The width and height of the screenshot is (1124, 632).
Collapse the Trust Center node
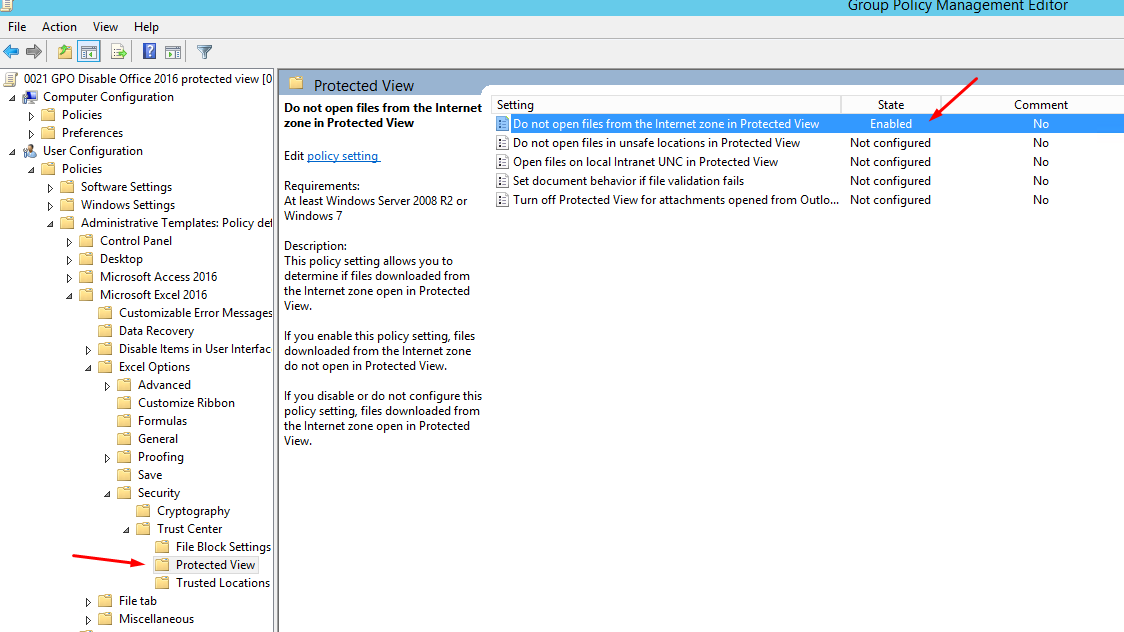click(x=126, y=530)
